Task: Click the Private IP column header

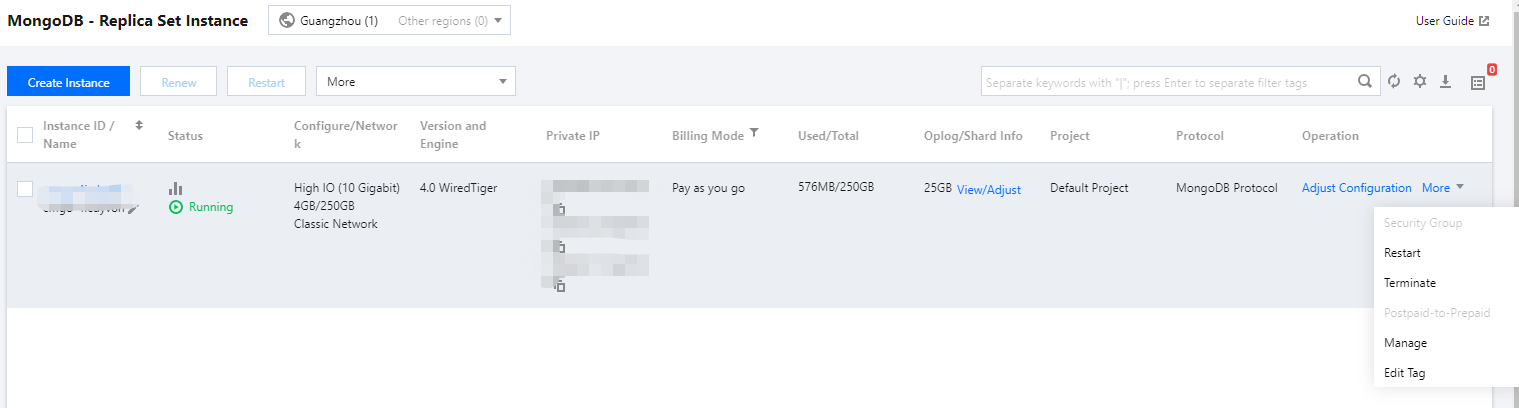Action: [573, 136]
